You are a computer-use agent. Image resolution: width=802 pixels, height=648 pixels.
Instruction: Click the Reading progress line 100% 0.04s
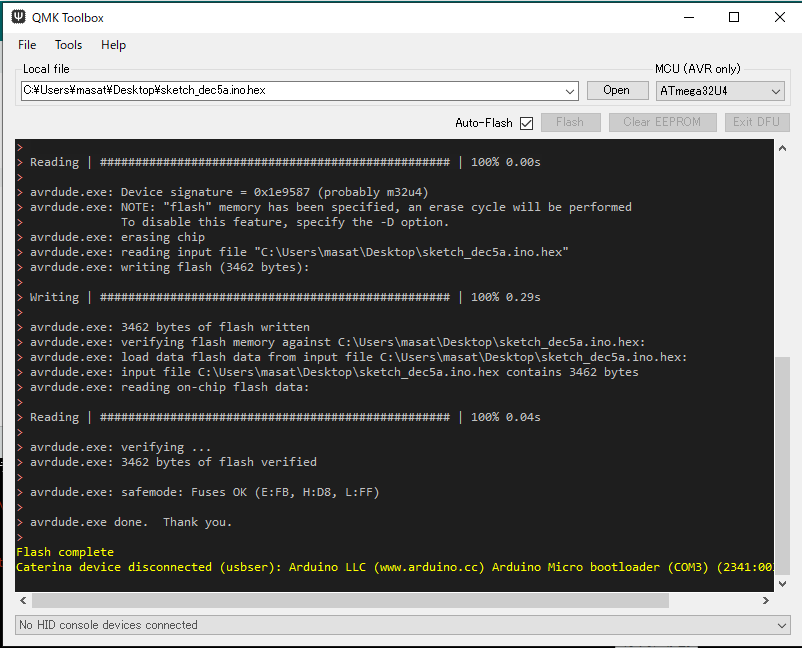285,417
